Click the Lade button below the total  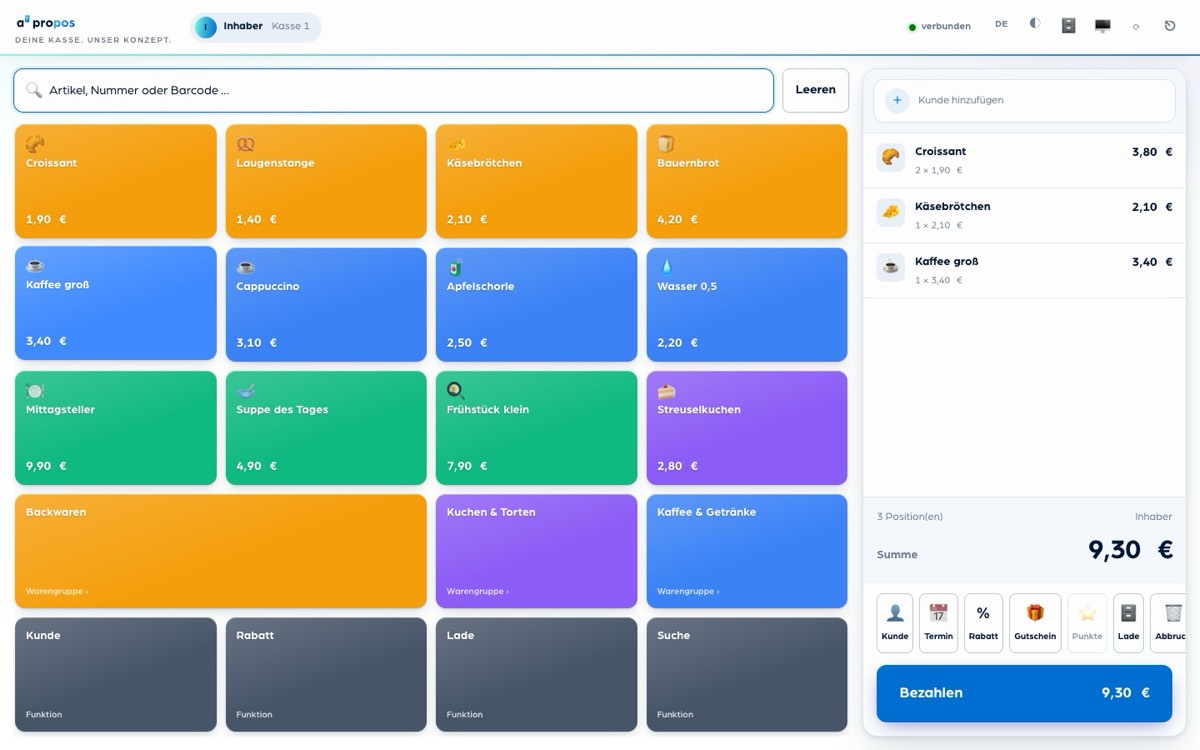(1128, 623)
